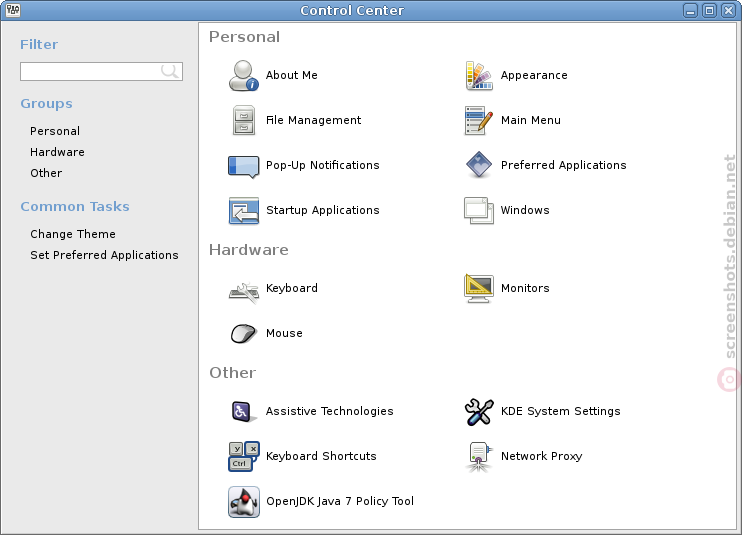Click the File Management cabinet icon
This screenshot has width=742, height=535.
point(244,120)
